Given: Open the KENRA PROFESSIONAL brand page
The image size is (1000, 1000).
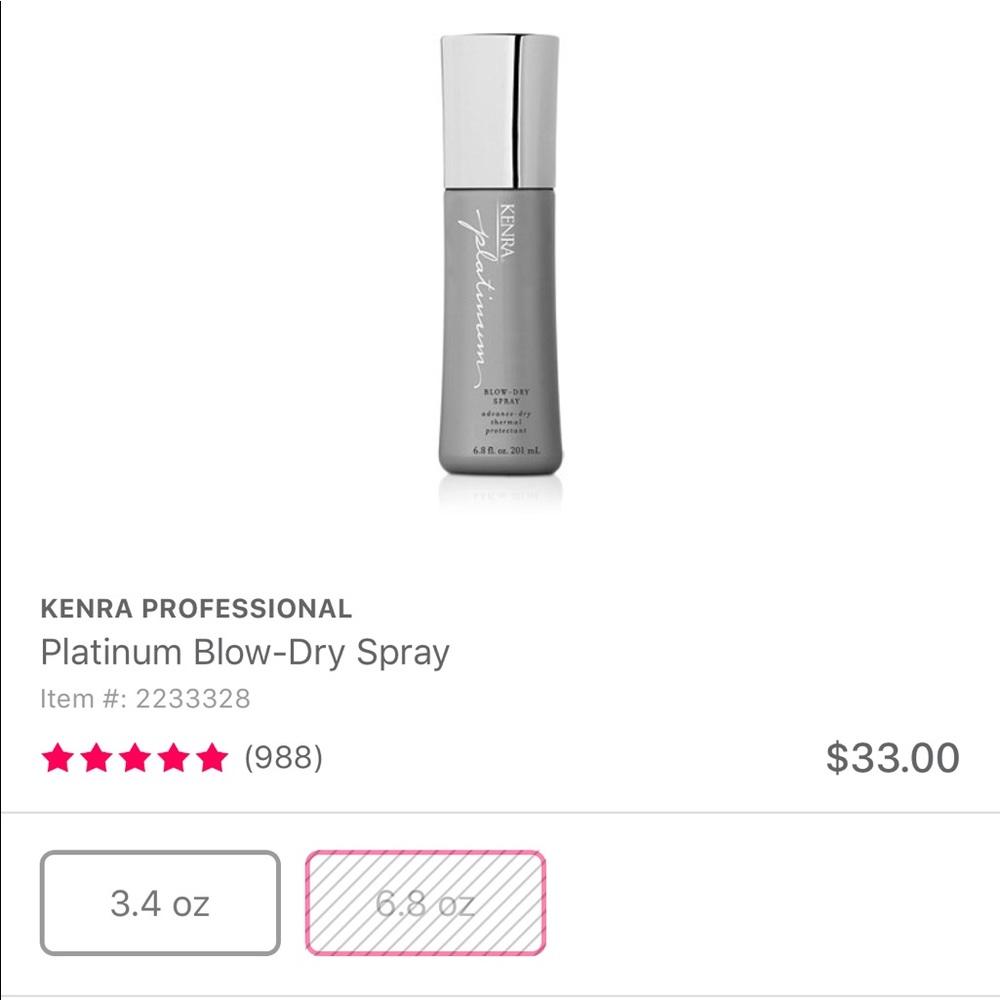Looking at the screenshot, I should 197,608.
